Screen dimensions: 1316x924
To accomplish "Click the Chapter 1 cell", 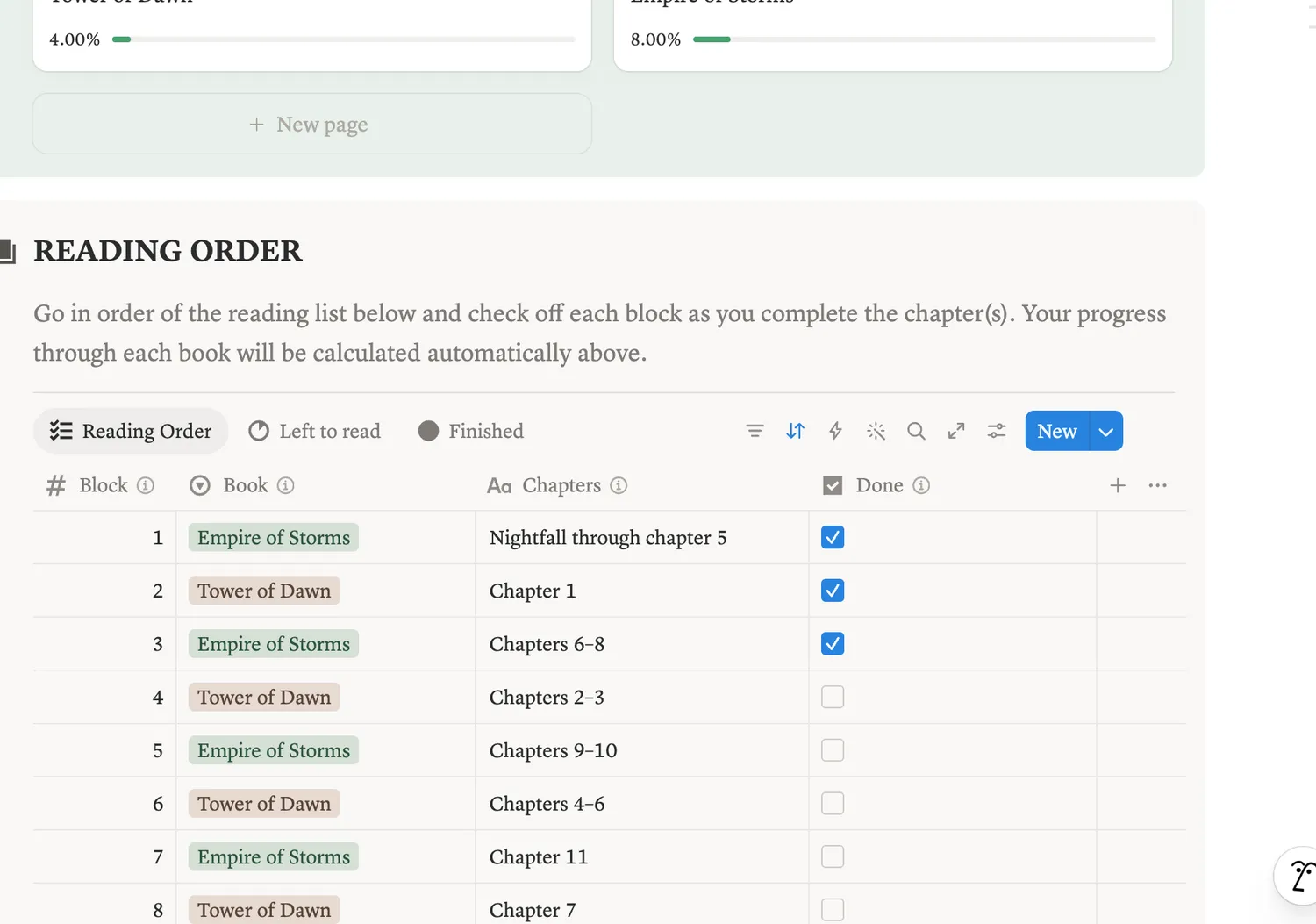I will 642,591.
